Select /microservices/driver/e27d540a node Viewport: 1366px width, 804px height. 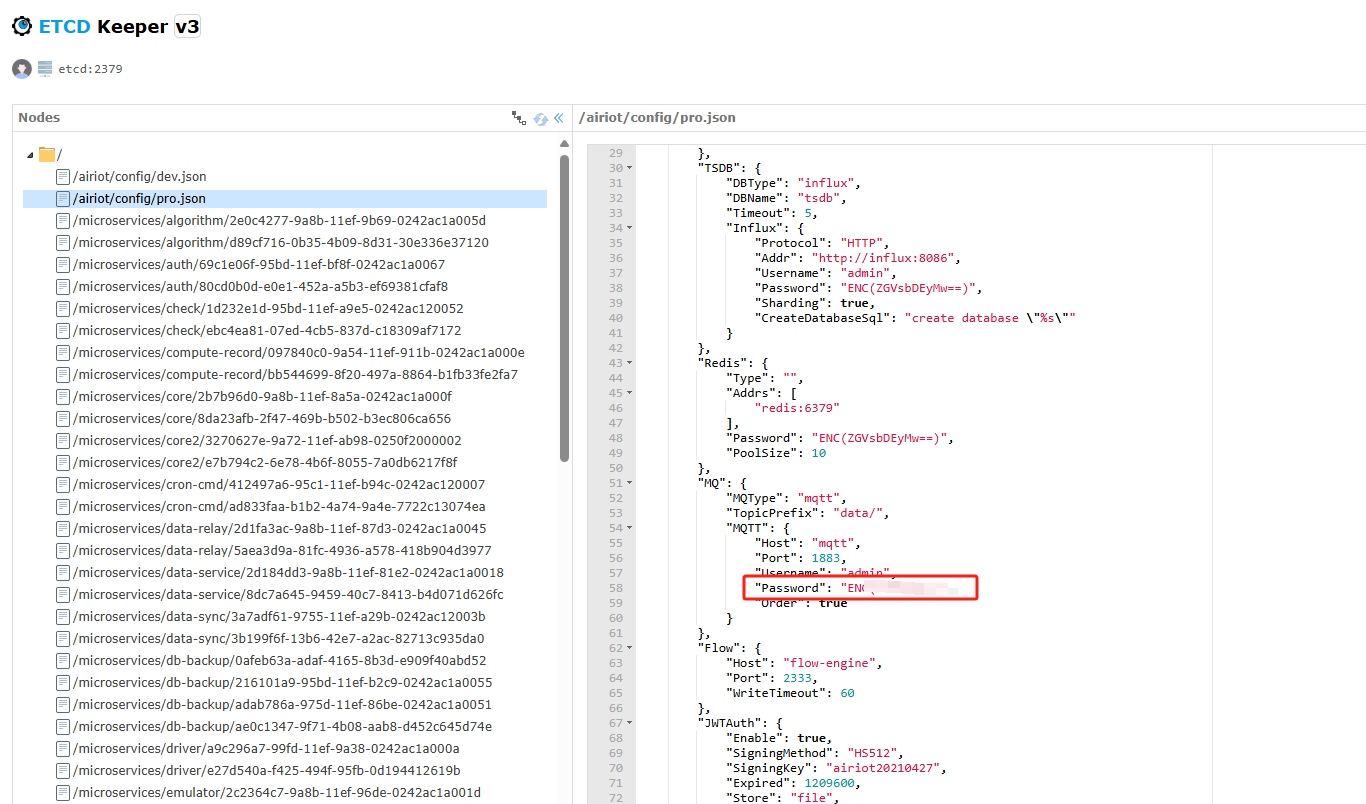tap(266, 771)
